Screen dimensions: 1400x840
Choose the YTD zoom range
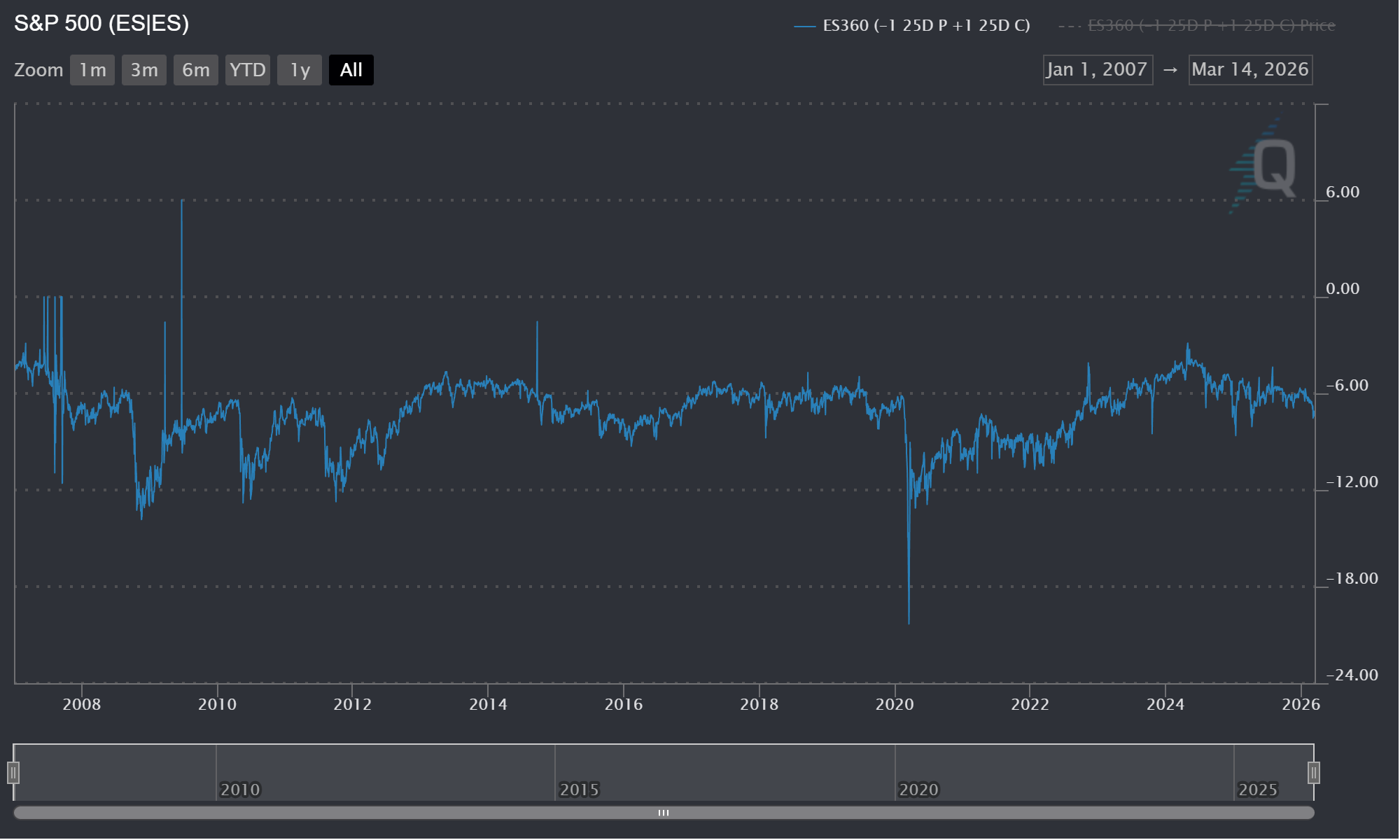tap(248, 70)
